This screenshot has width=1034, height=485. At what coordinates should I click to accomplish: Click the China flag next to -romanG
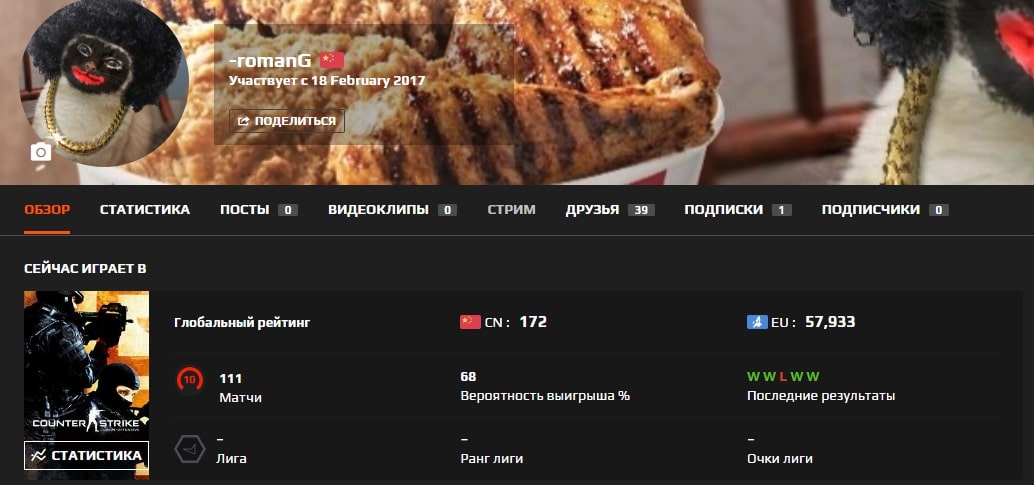point(332,61)
